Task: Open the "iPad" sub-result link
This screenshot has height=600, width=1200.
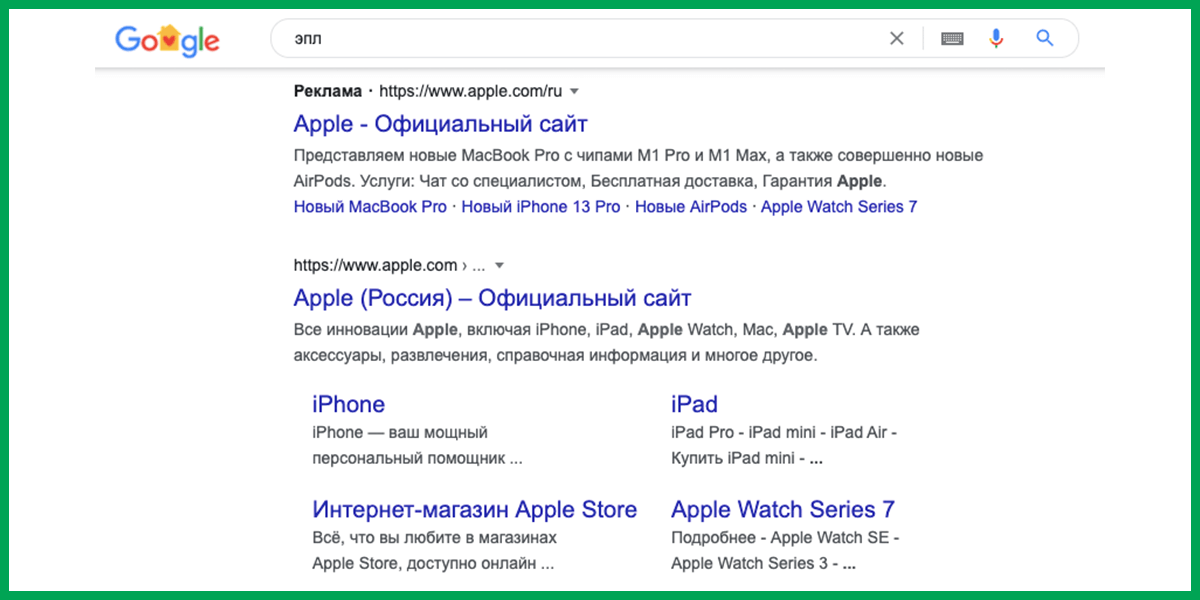Action: tap(694, 404)
